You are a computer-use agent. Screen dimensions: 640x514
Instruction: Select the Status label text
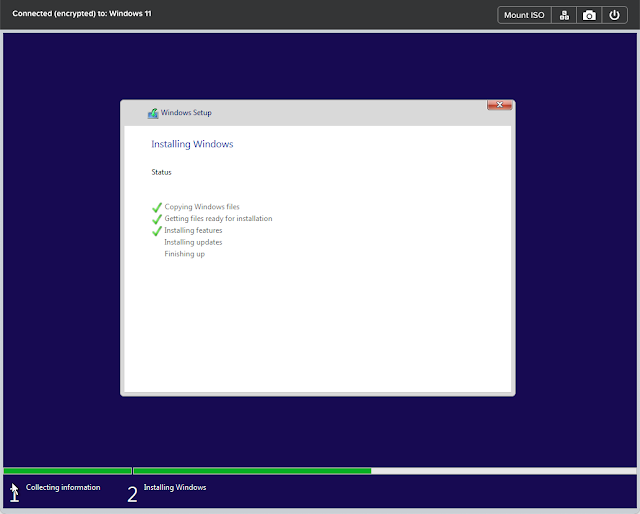[x=161, y=172]
